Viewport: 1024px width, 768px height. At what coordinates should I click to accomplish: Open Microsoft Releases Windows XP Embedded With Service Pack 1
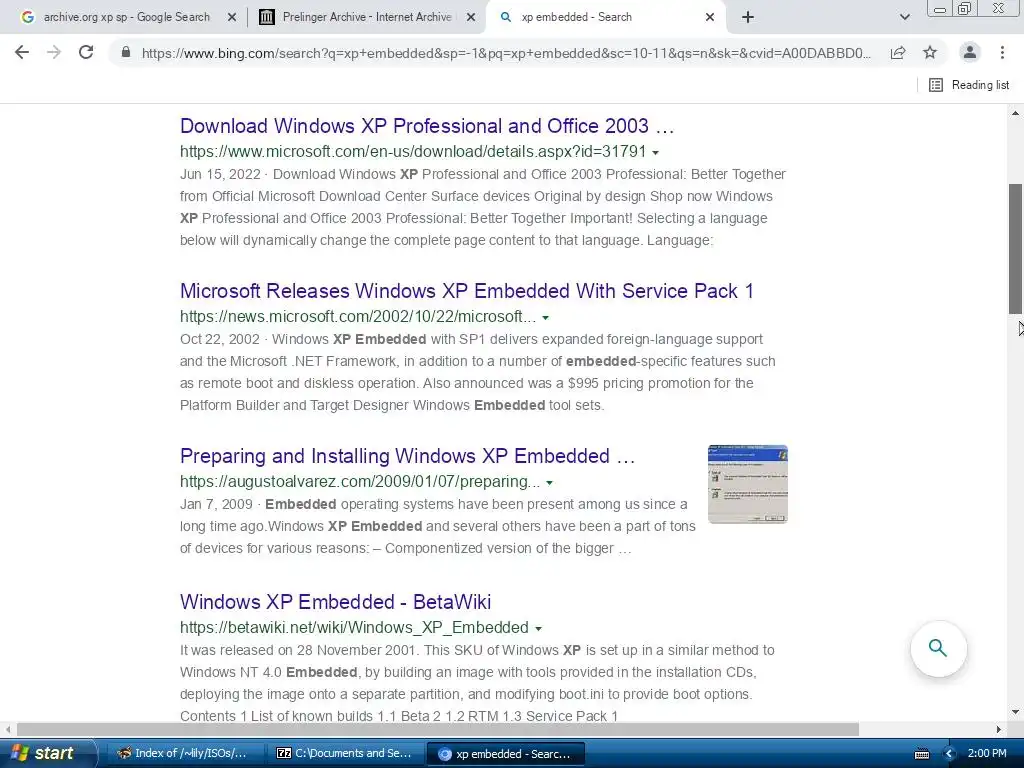[x=466, y=291]
